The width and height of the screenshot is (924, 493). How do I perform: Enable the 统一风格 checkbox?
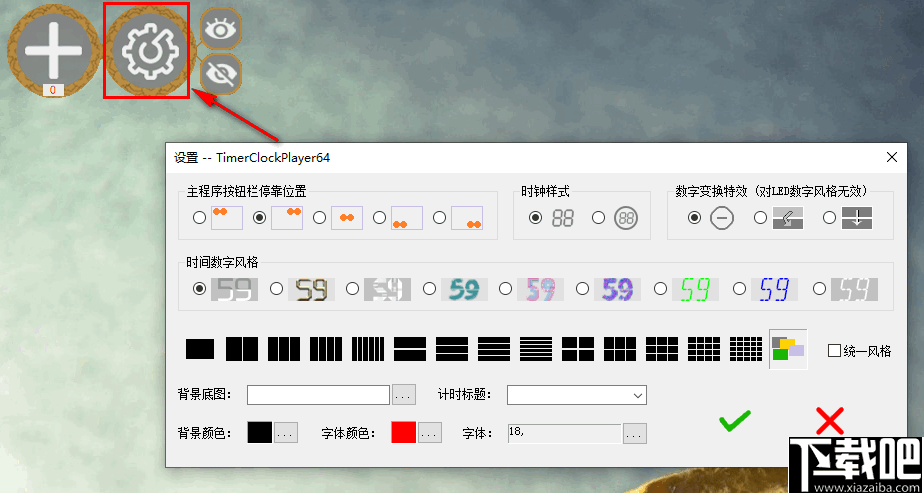coord(834,351)
